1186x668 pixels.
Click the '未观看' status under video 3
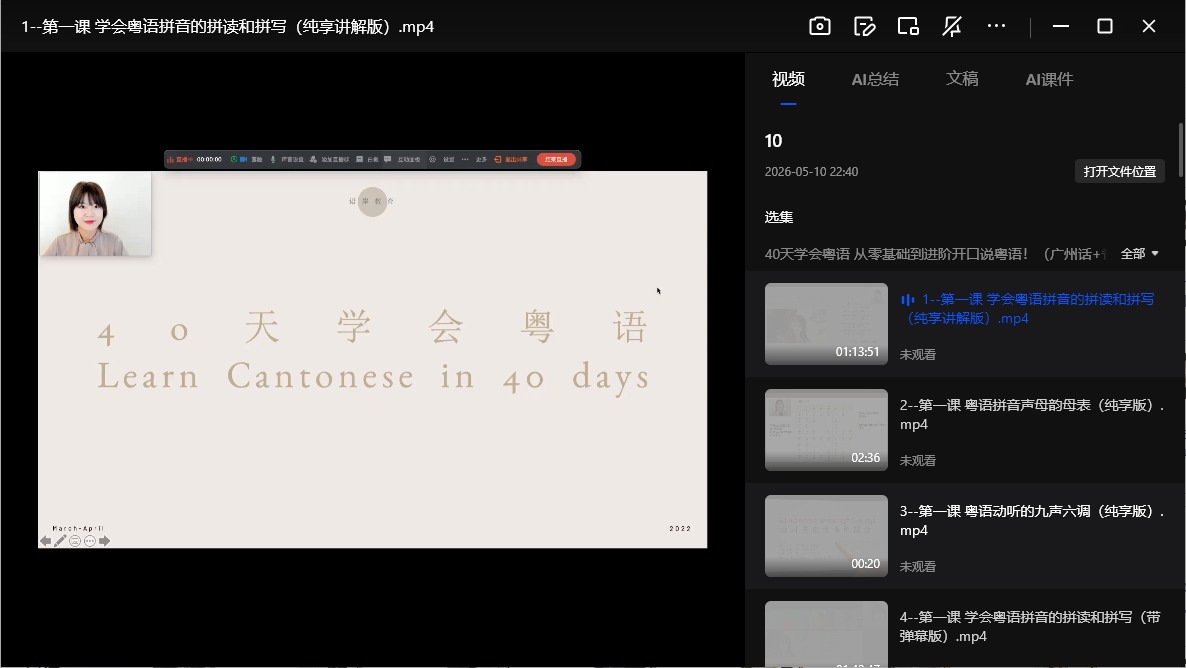[x=917, y=566]
